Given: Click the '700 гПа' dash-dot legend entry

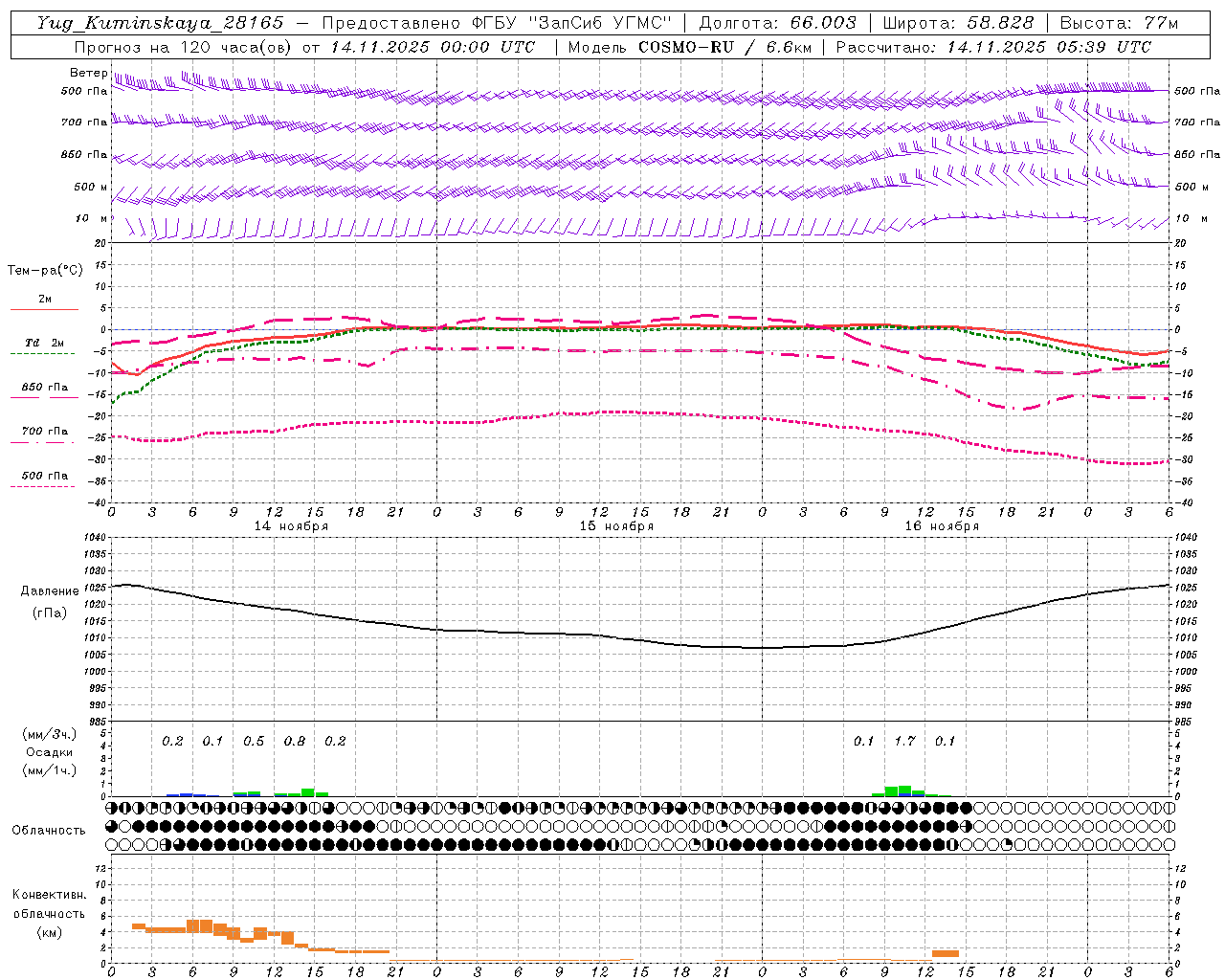Looking at the screenshot, I should [x=44, y=431].
